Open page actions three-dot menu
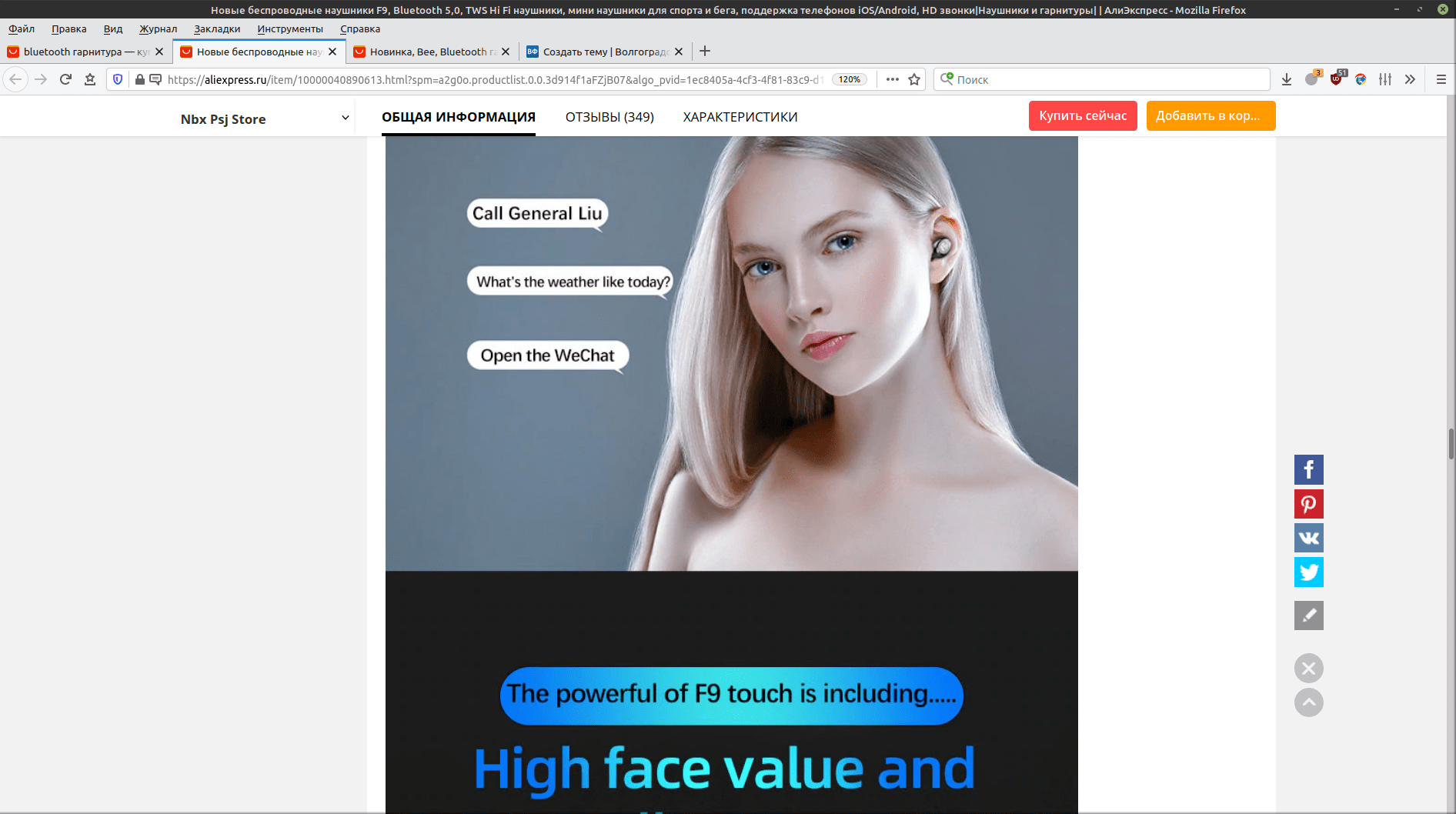The height and width of the screenshot is (814, 1456). [892, 79]
